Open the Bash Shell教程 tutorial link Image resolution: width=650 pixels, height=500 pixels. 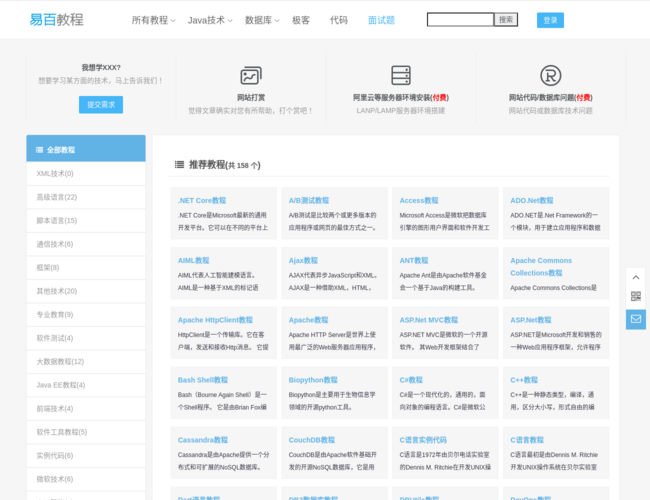[203, 380]
